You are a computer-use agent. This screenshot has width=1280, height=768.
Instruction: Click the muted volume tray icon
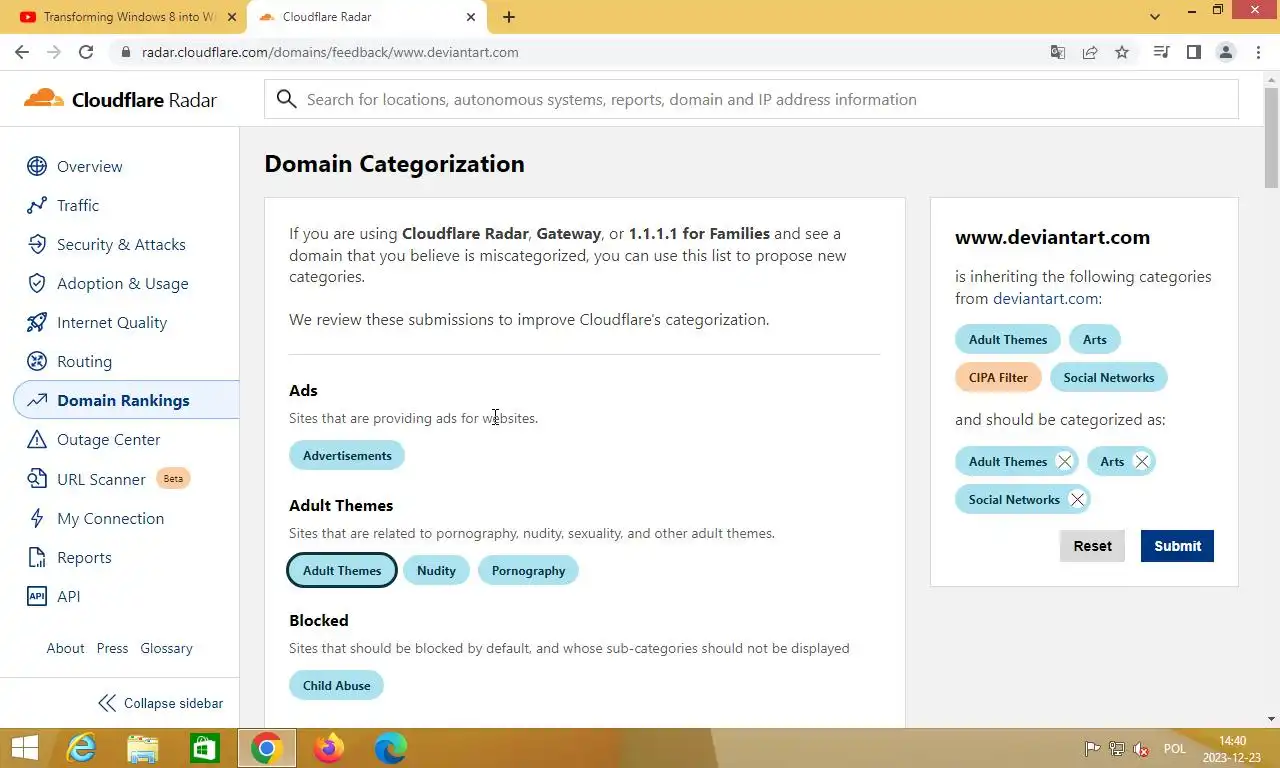click(1141, 749)
